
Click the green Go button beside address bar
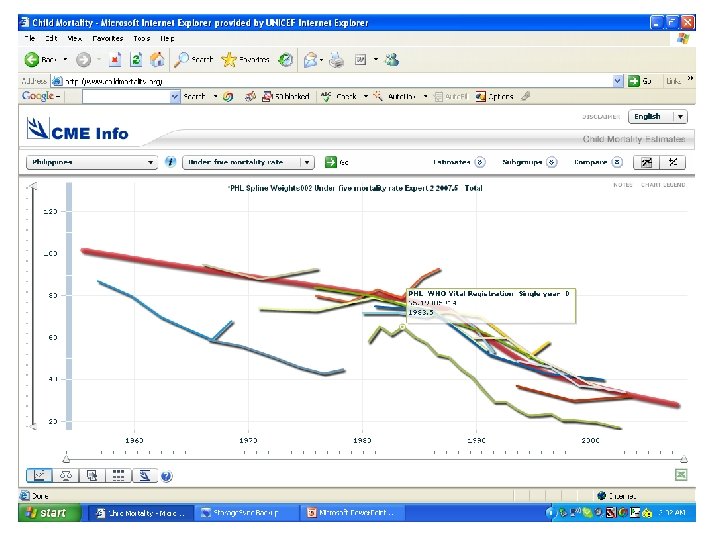(640, 81)
